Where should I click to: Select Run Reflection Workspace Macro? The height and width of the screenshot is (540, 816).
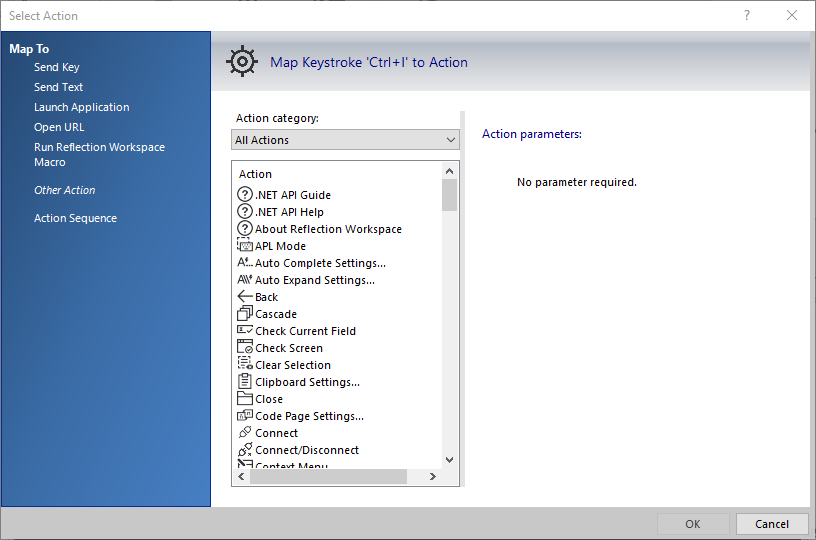click(x=99, y=155)
